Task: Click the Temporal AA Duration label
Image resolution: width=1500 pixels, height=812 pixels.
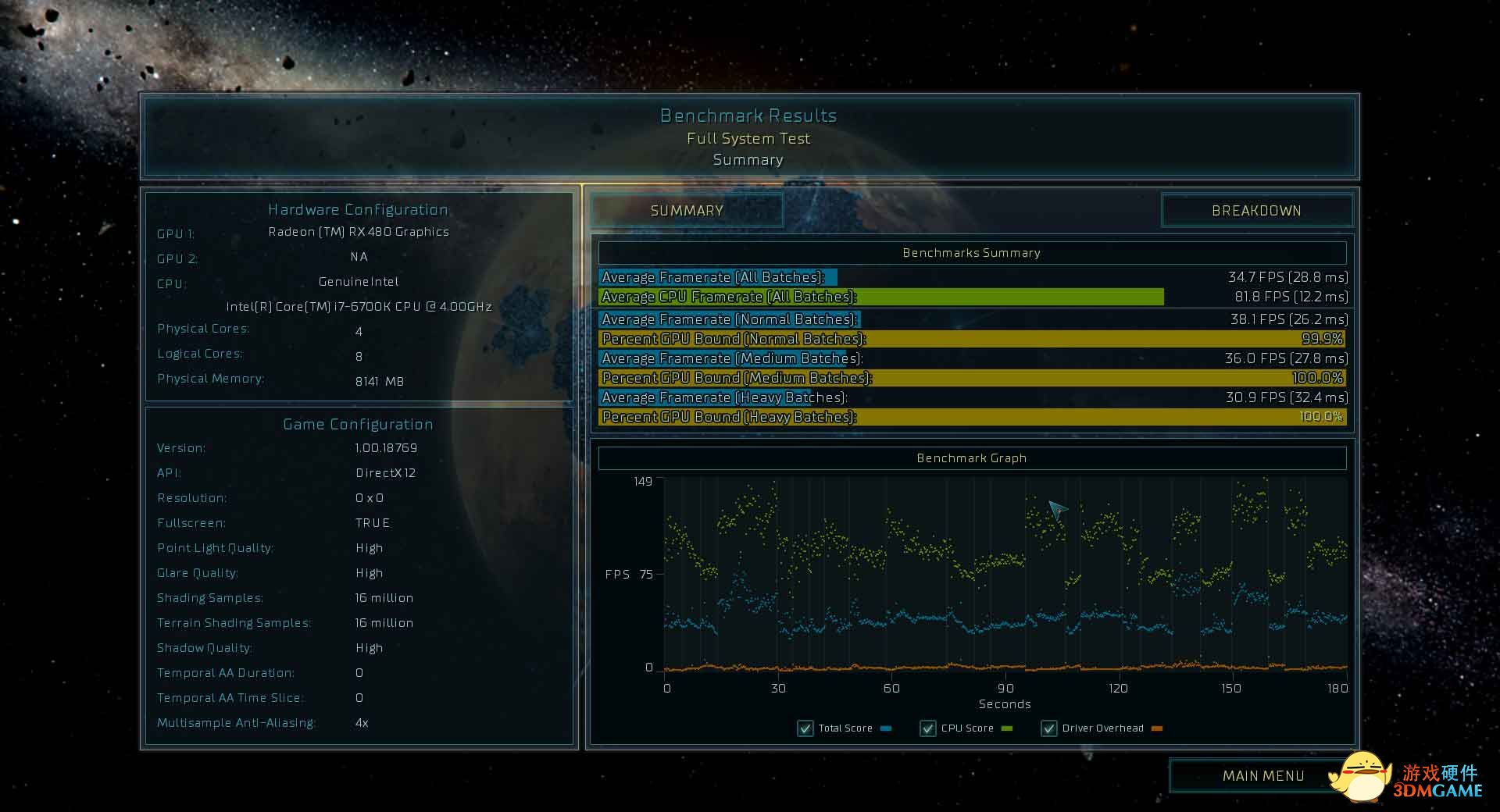Action: [226, 673]
